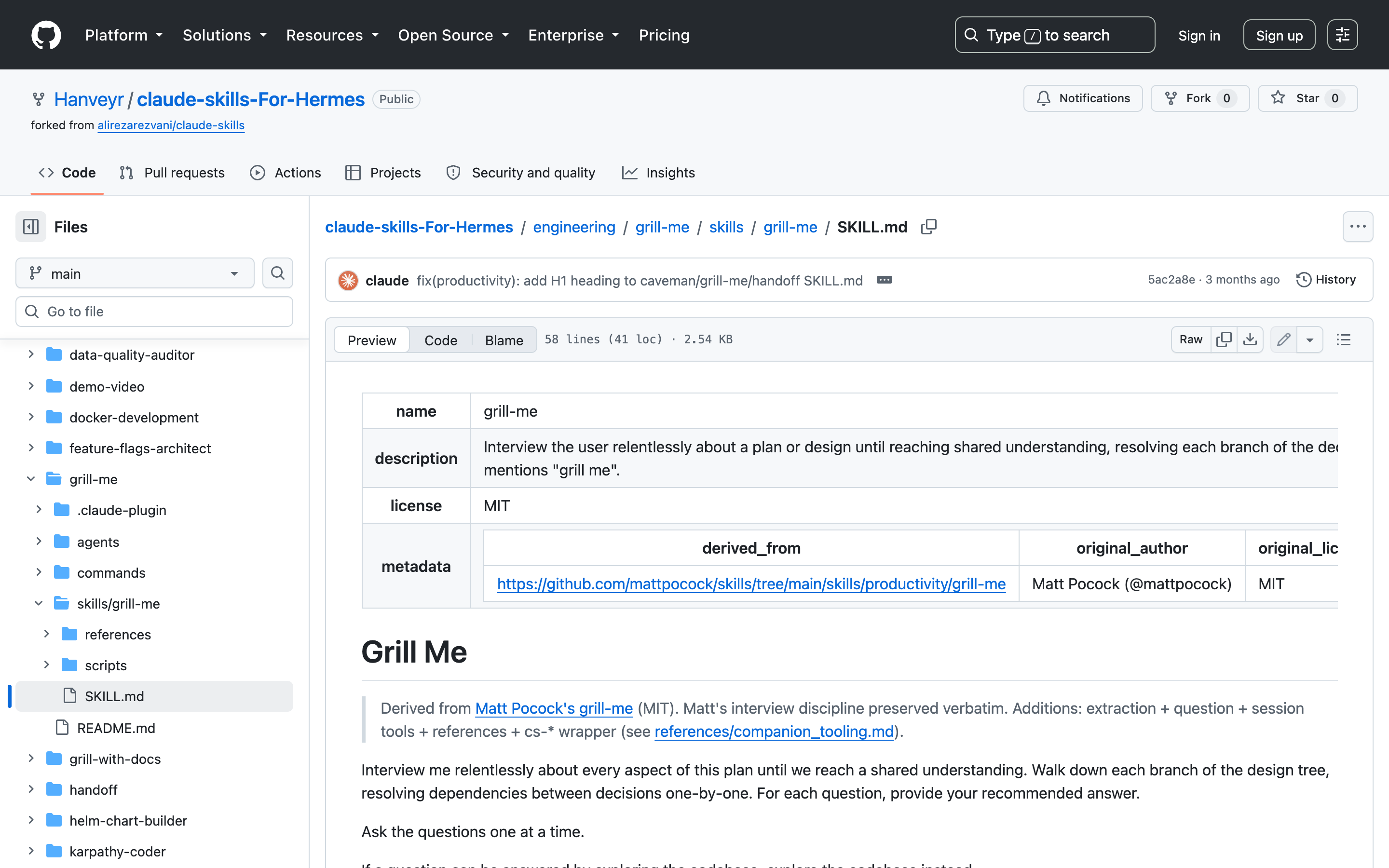Open the Security and quality tab
Viewport: 1389px width, 868px height.
[520, 173]
